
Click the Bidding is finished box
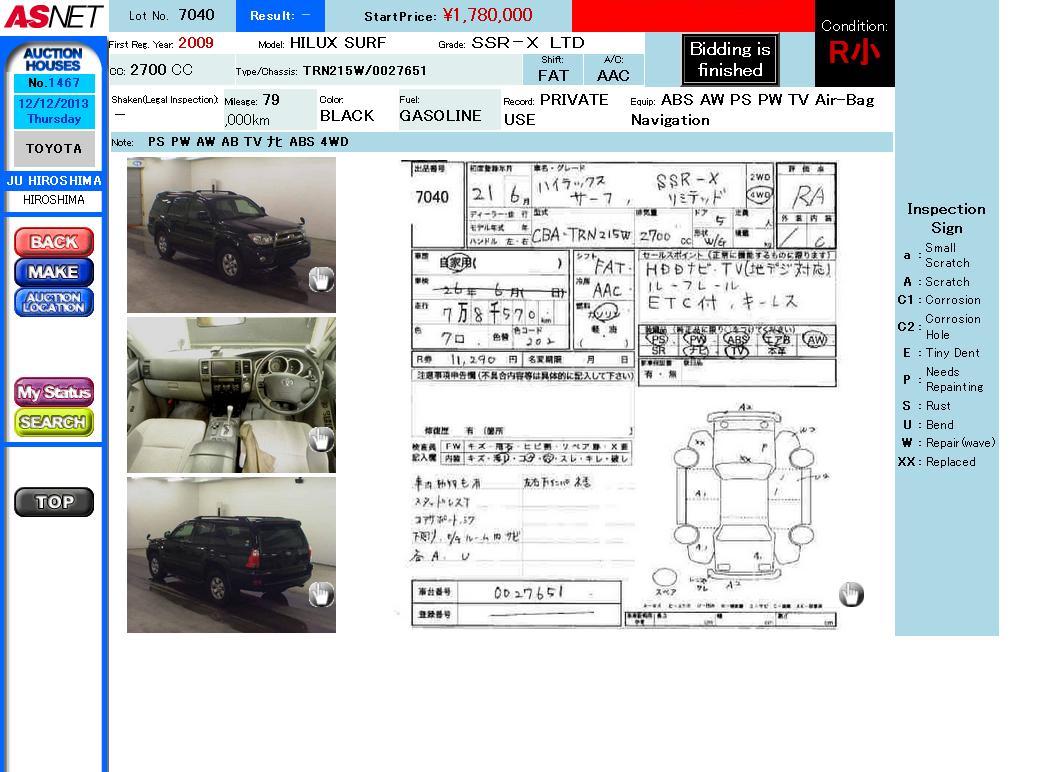pos(729,60)
